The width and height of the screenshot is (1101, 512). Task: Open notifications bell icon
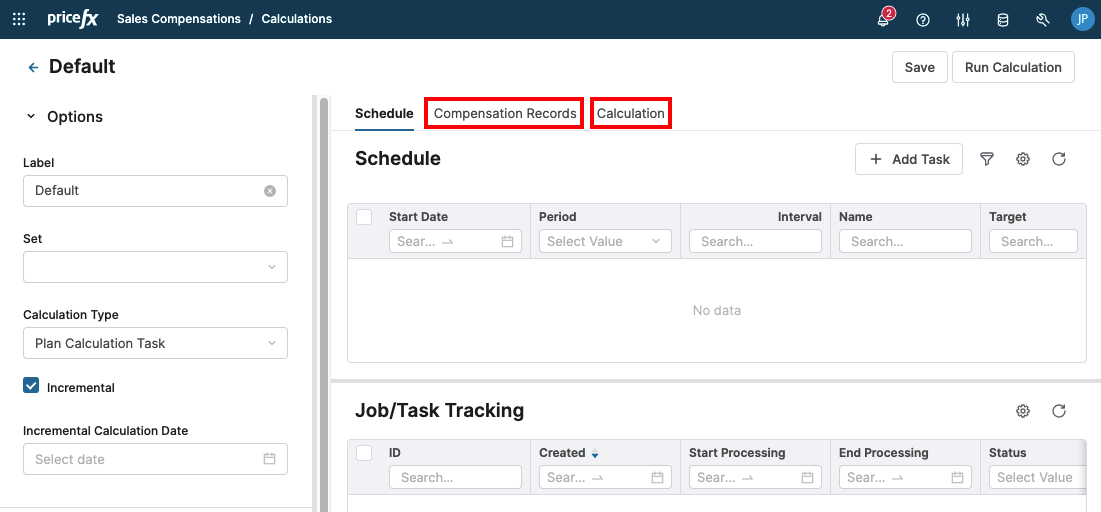pyautogui.click(x=883, y=20)
